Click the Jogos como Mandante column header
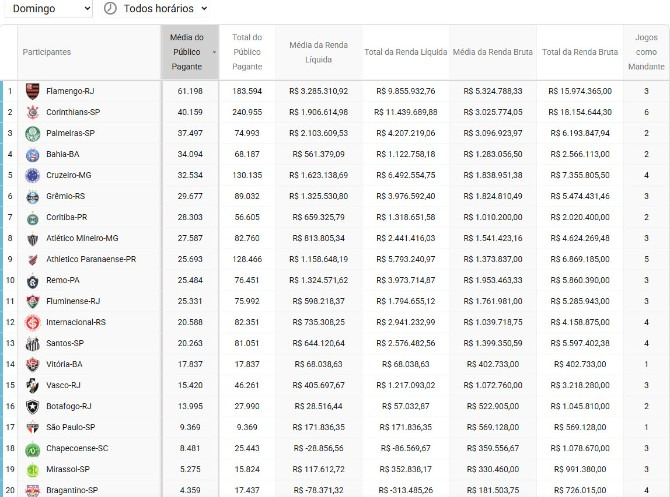The width and height of the screenshot is (670, 497). coord(646,52)
